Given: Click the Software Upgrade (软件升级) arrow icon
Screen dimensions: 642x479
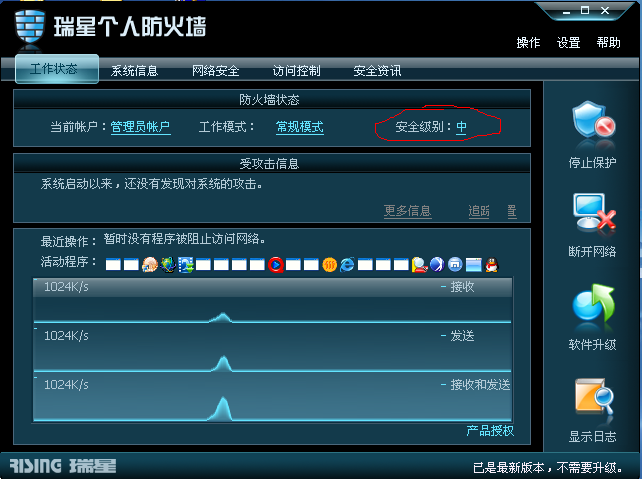Looking at the screenshot, I should (594, 303).
